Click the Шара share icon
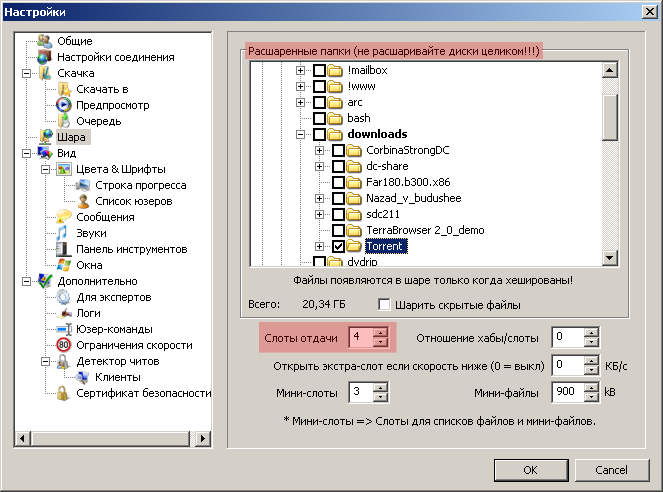This screenshot has height=492, width=663. (45, 137)
